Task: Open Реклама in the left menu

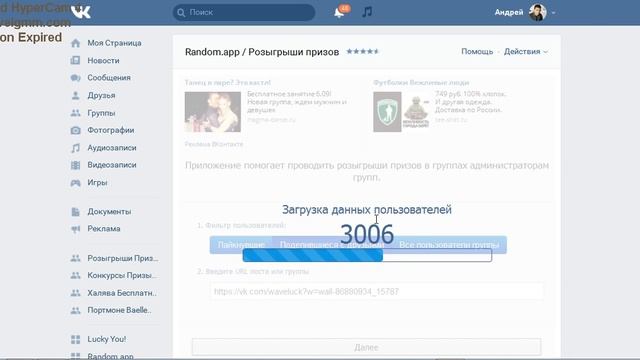Action: click(x=104, y=229)
